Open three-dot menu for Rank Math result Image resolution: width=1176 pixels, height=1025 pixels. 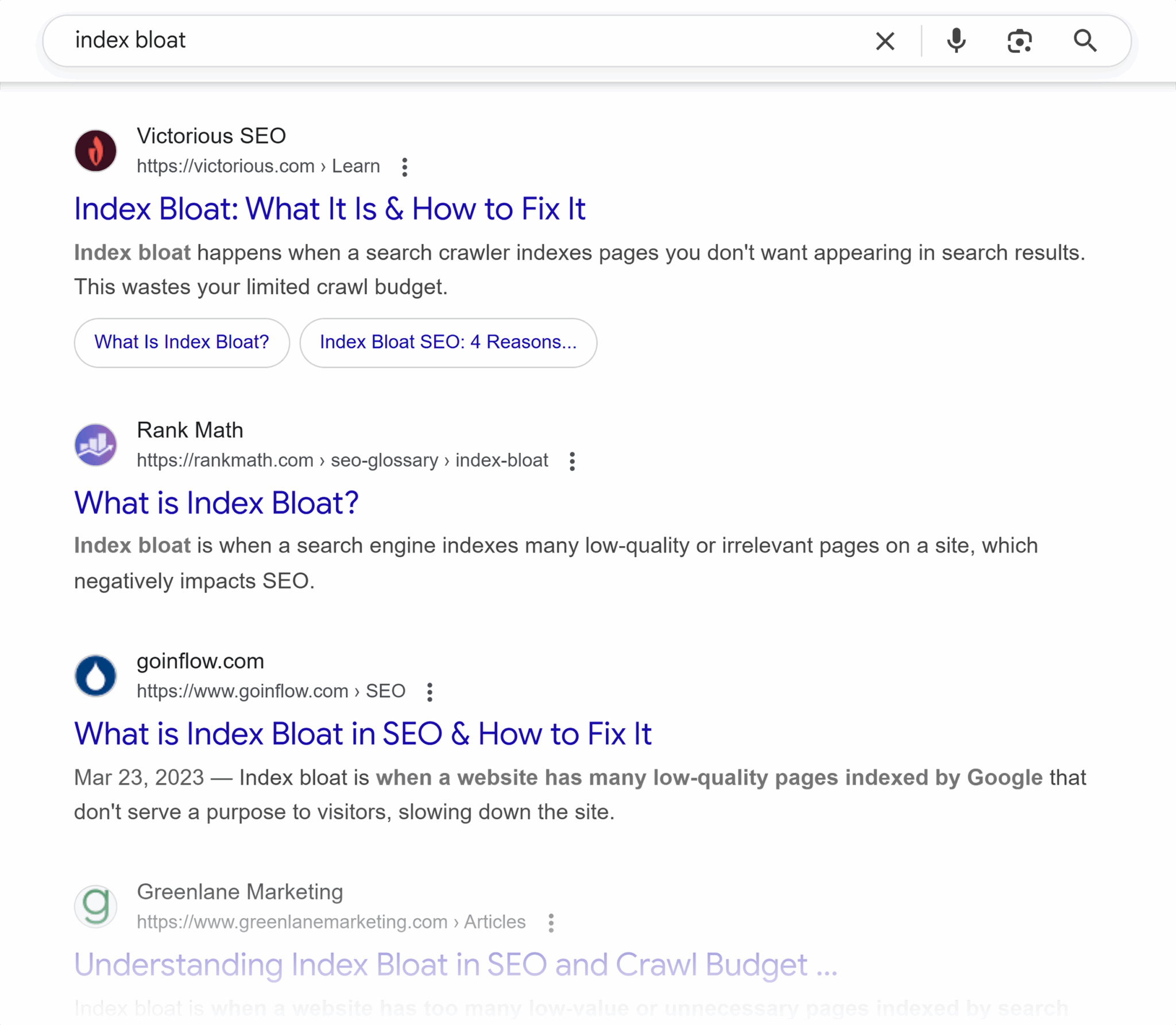[x=572, y=461]
